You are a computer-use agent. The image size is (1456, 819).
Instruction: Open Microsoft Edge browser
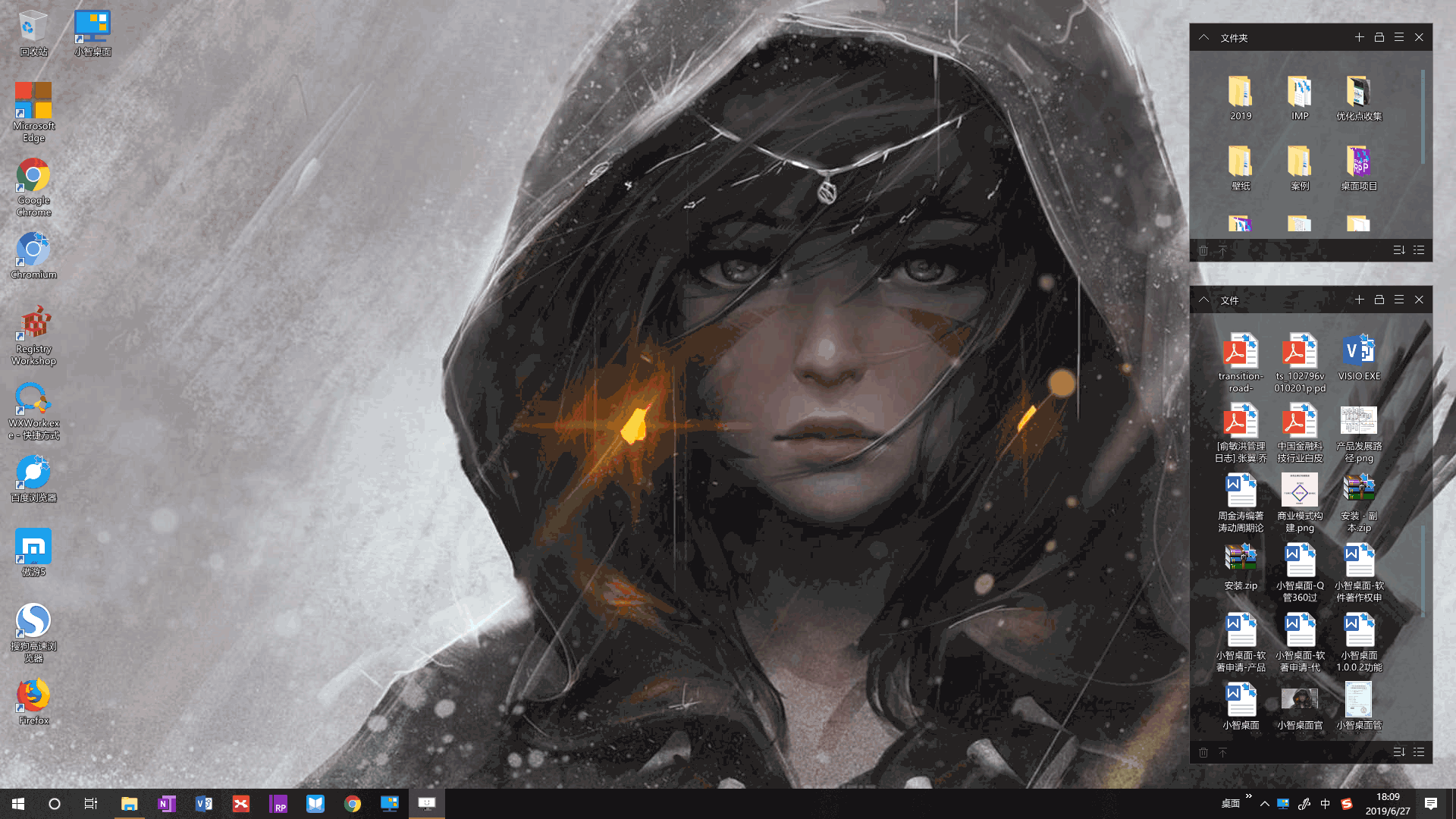pos(33,100)
